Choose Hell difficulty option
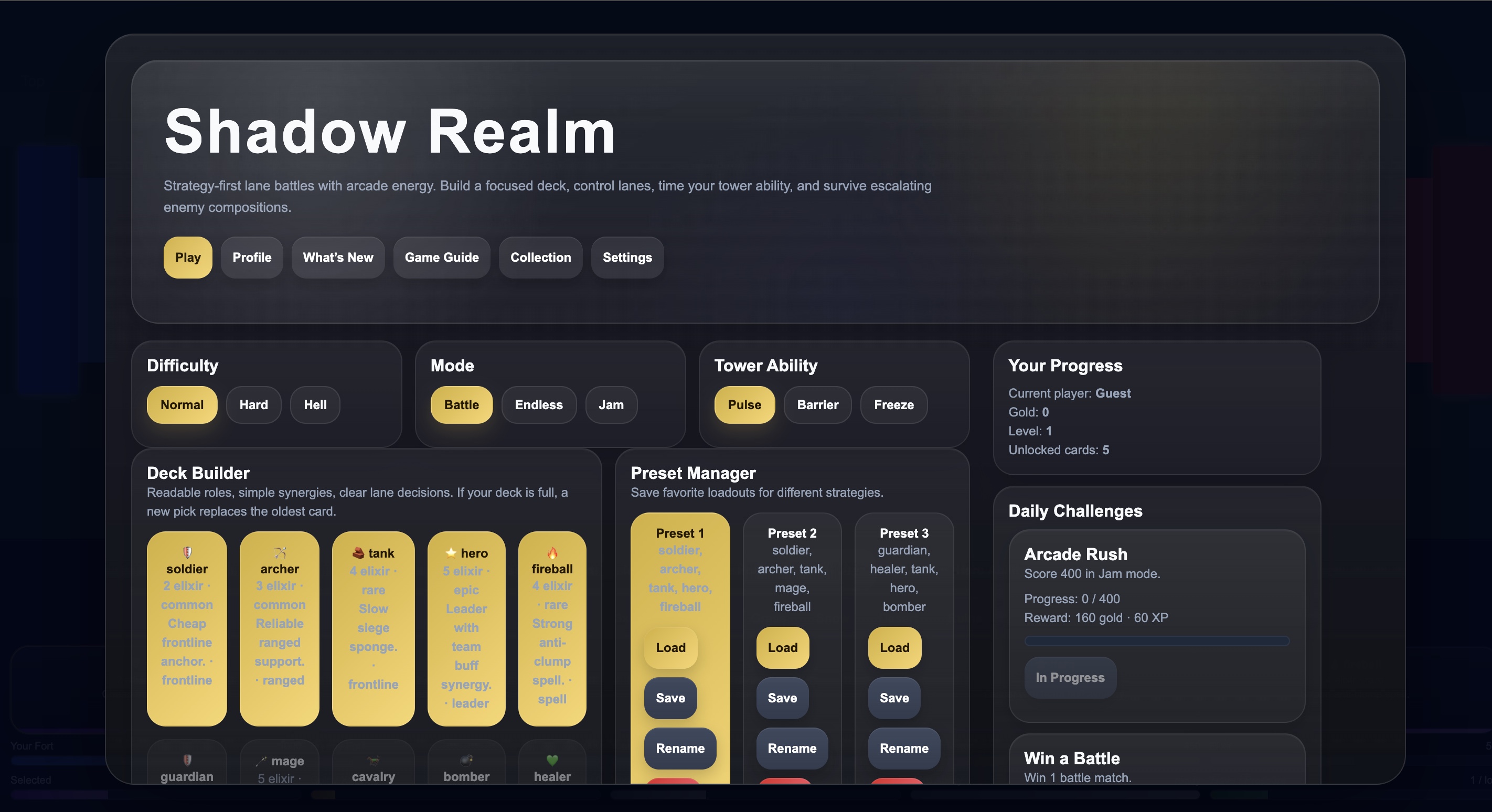 [315, 405]
